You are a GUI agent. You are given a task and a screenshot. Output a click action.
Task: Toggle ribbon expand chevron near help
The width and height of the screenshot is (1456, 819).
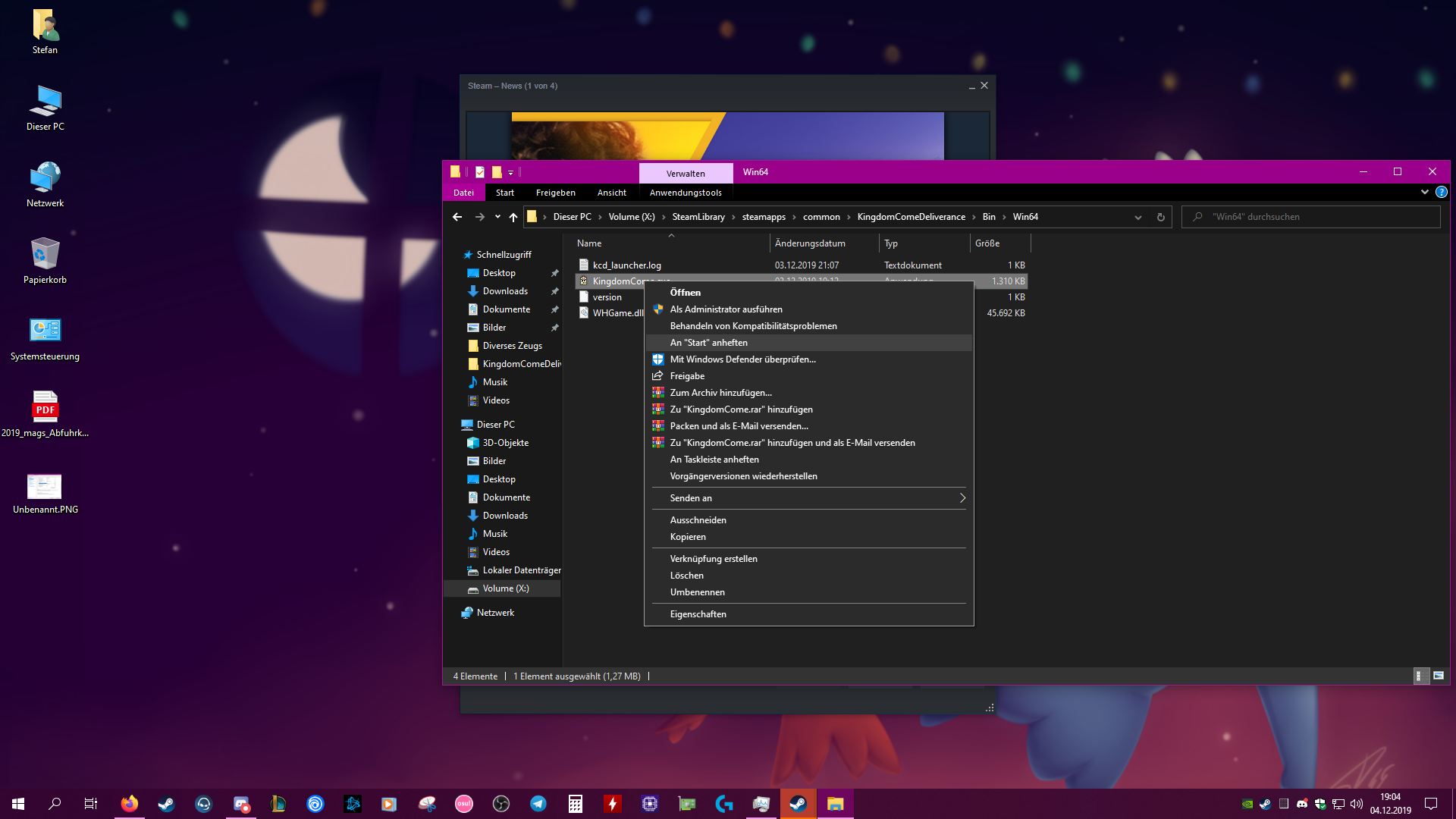coord(1425,193)
